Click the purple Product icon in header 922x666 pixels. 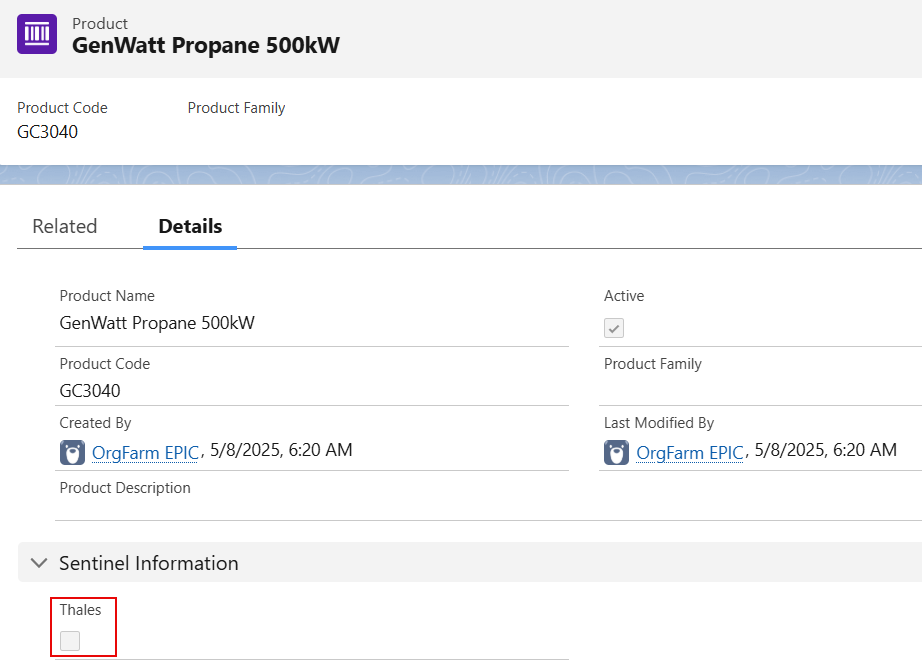coord(37,34)
